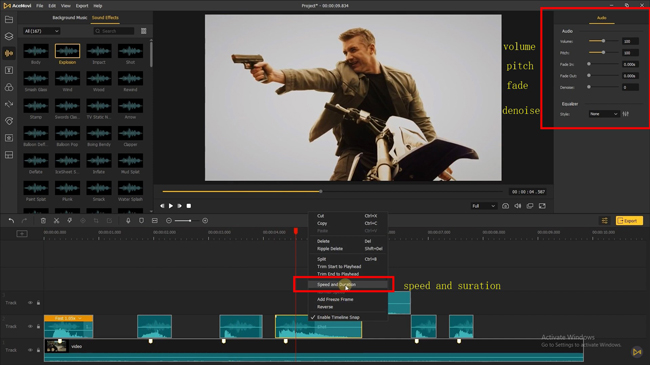
Task: Start voice-over recording with microphone icon
Action: 128,221
